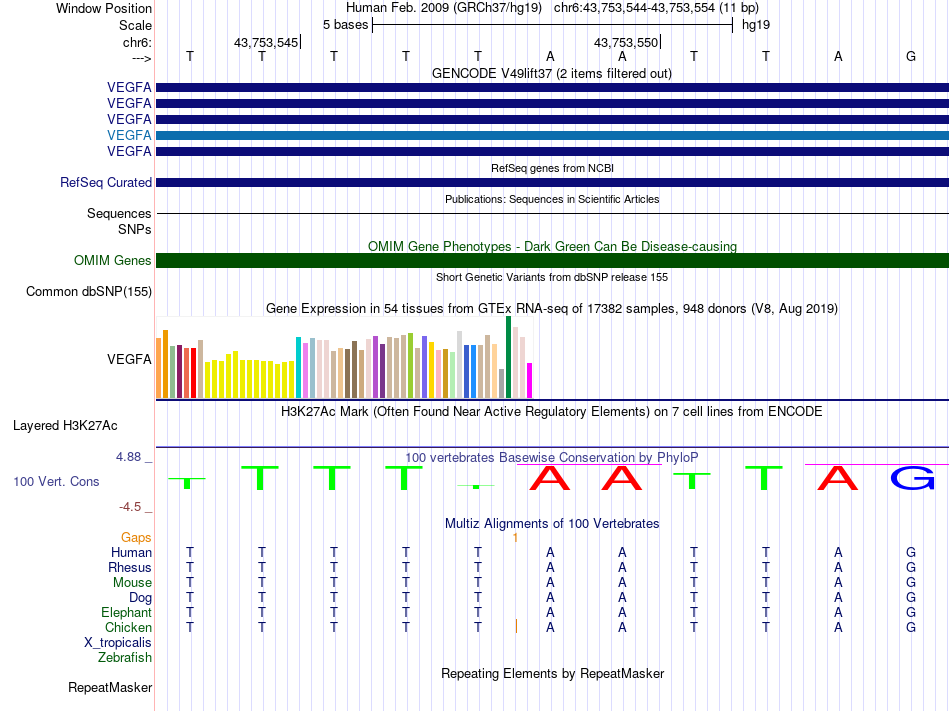Screen dimensions: 950x711
Task: Click the first orange GTEx expression bar
Action: click(x=159, y=368)
